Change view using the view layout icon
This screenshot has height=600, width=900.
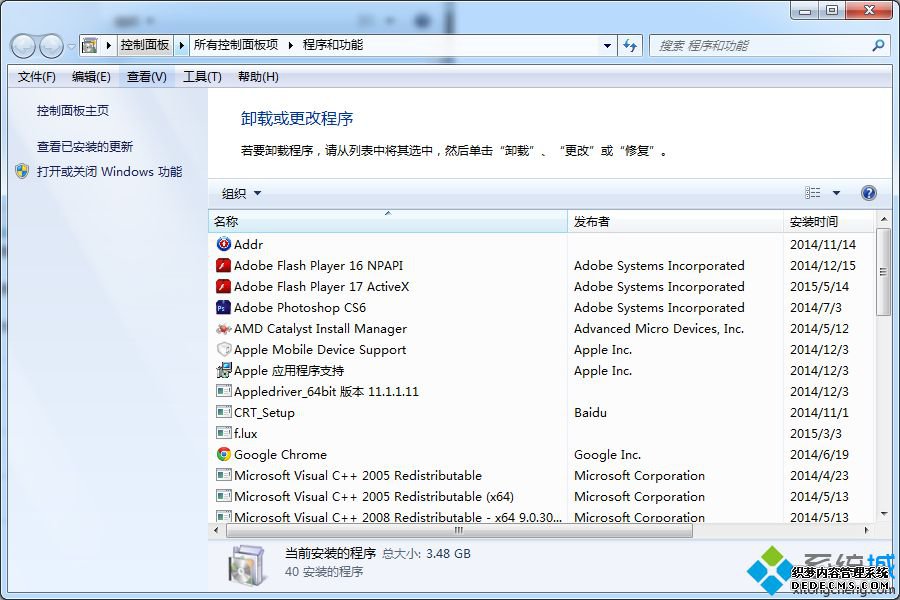click(812, 193)
